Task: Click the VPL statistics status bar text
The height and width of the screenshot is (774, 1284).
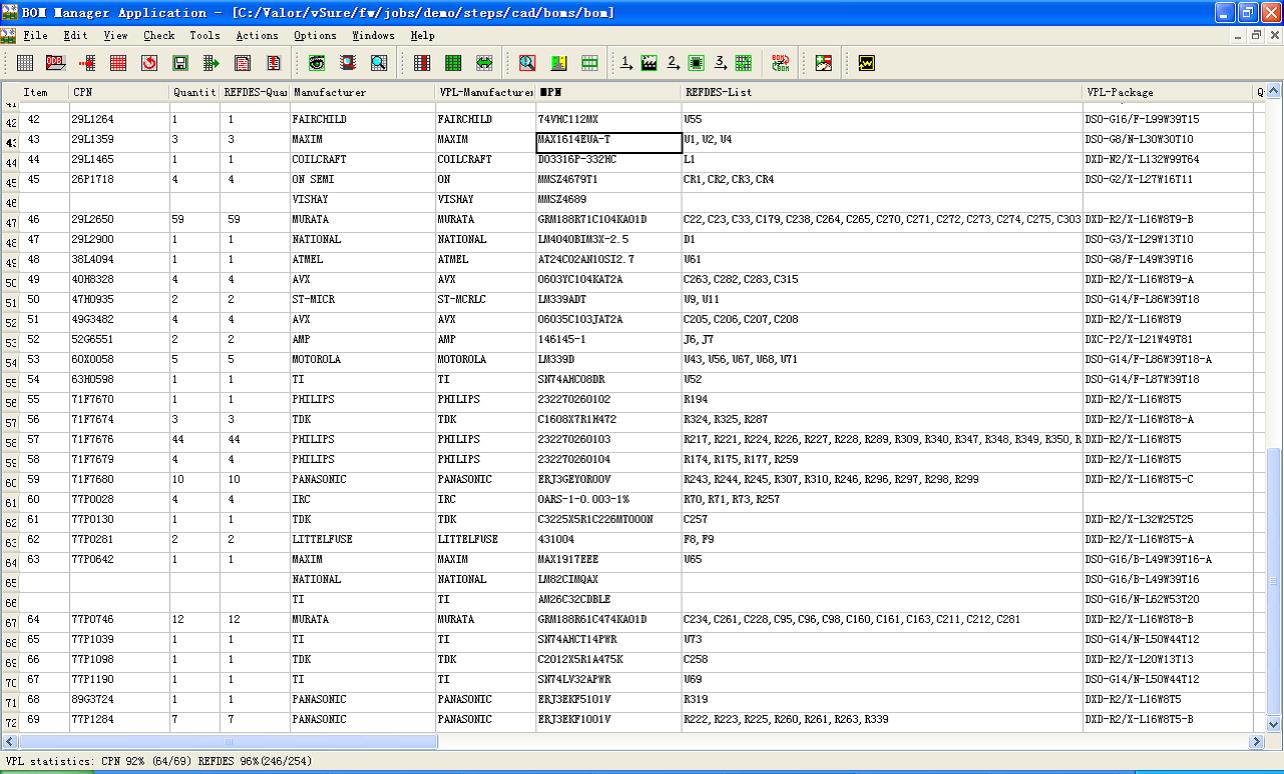Action: (x=158, y=761)
